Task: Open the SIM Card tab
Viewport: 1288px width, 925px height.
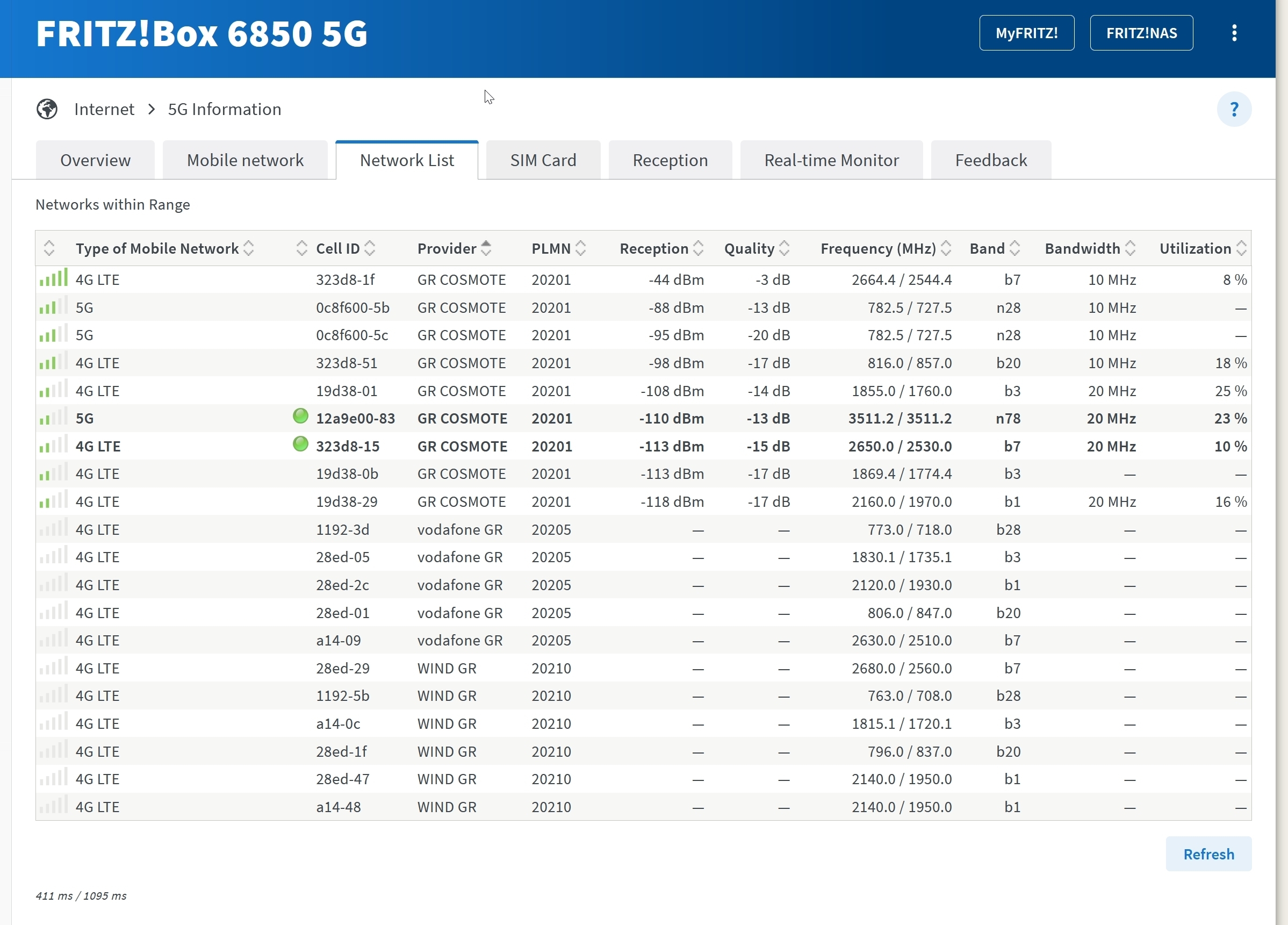Action: [543, 160]
